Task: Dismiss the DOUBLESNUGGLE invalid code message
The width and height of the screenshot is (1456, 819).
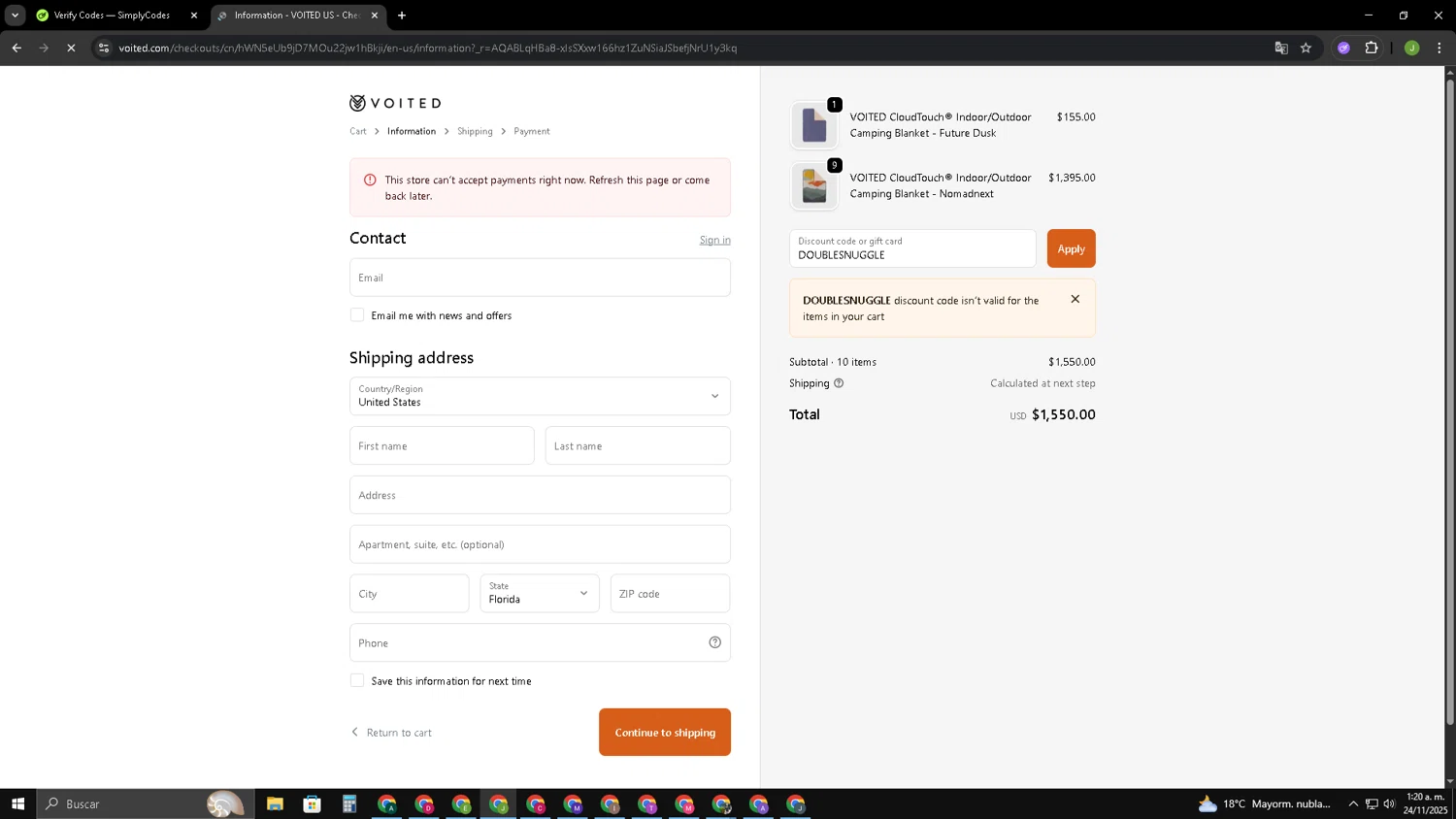Action: click(1075, 299)
